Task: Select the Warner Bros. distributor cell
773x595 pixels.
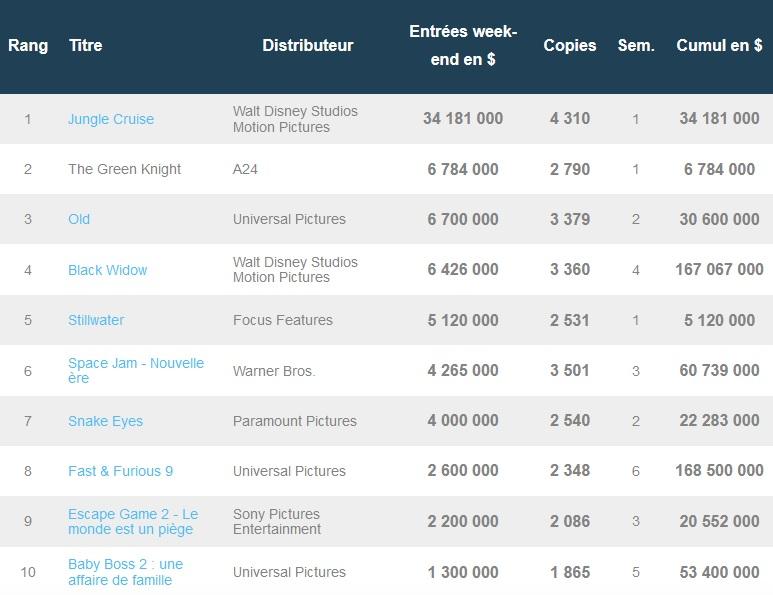Action: point(274,371)
